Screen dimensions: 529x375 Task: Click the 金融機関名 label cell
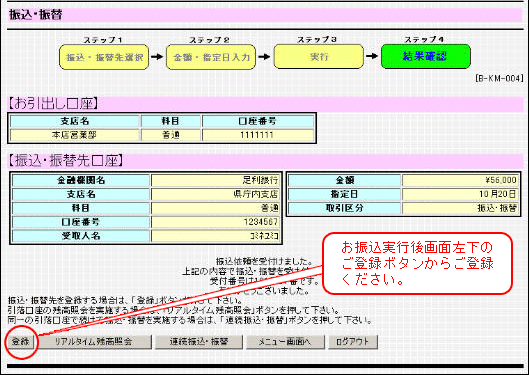[81, 180]
